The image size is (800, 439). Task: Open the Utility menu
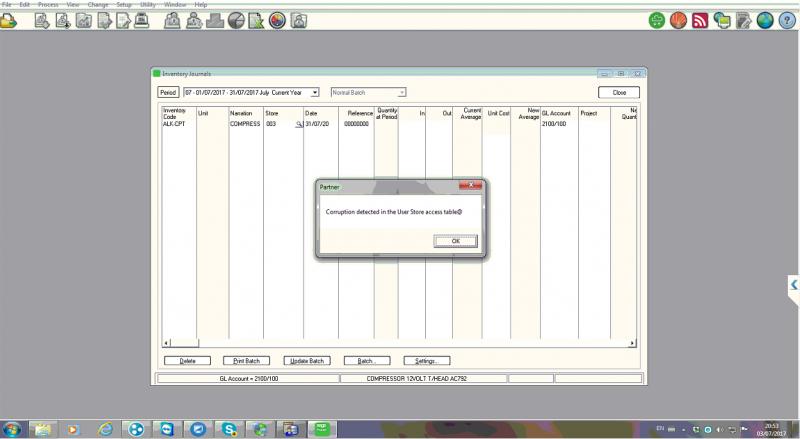click(148, 5)
